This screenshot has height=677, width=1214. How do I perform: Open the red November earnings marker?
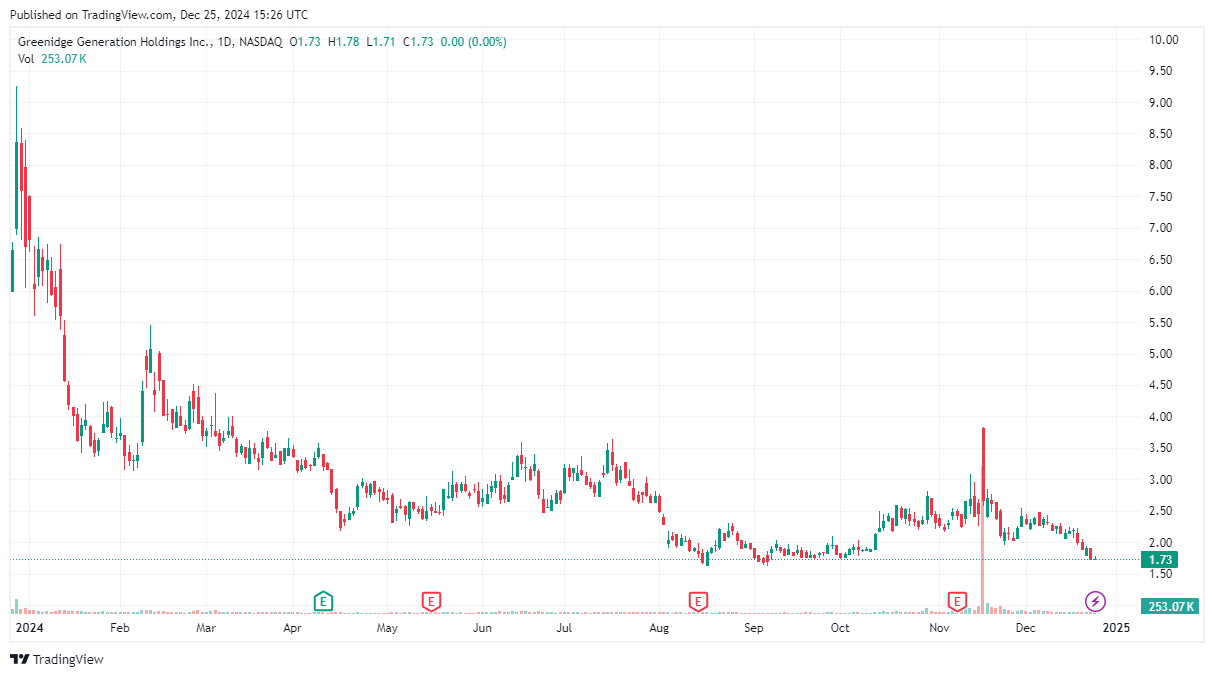[958, 601]
